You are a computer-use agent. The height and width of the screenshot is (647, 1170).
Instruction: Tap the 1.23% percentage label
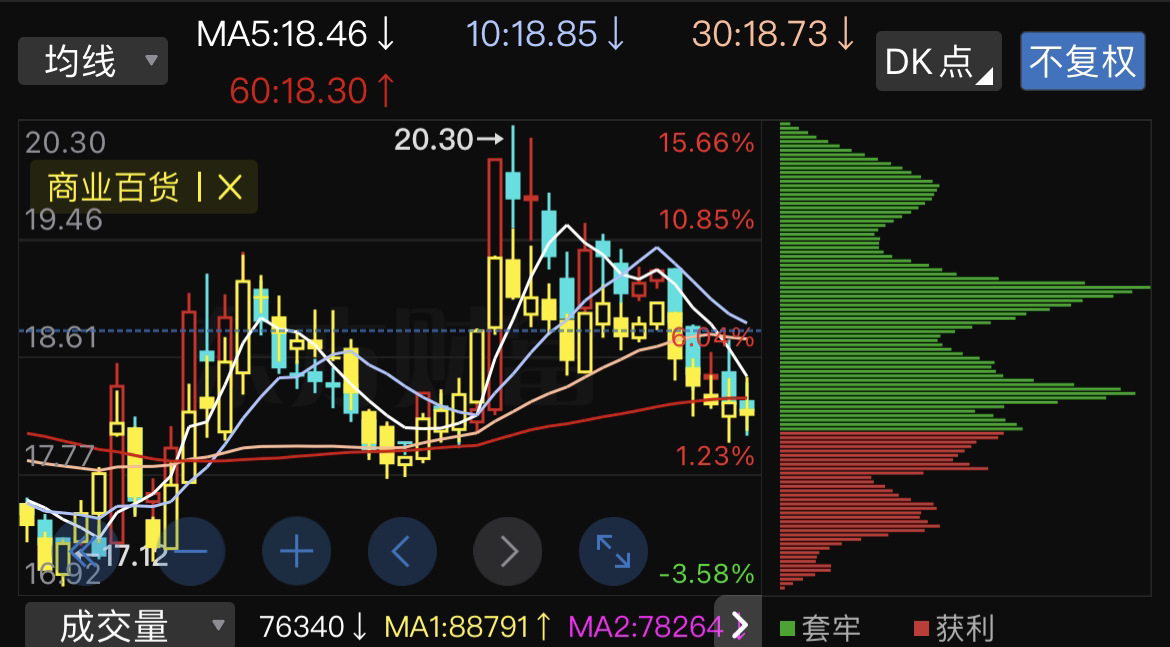click(714, 456)
